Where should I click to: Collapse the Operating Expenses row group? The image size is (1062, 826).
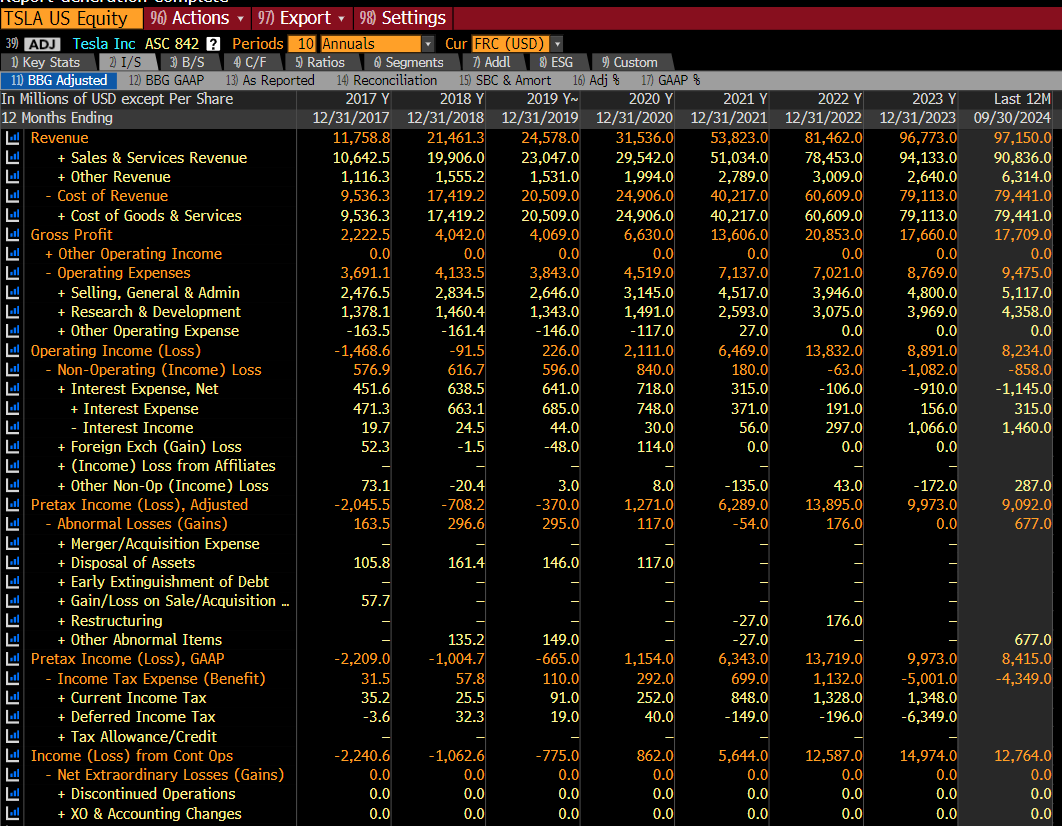[49, 273]
